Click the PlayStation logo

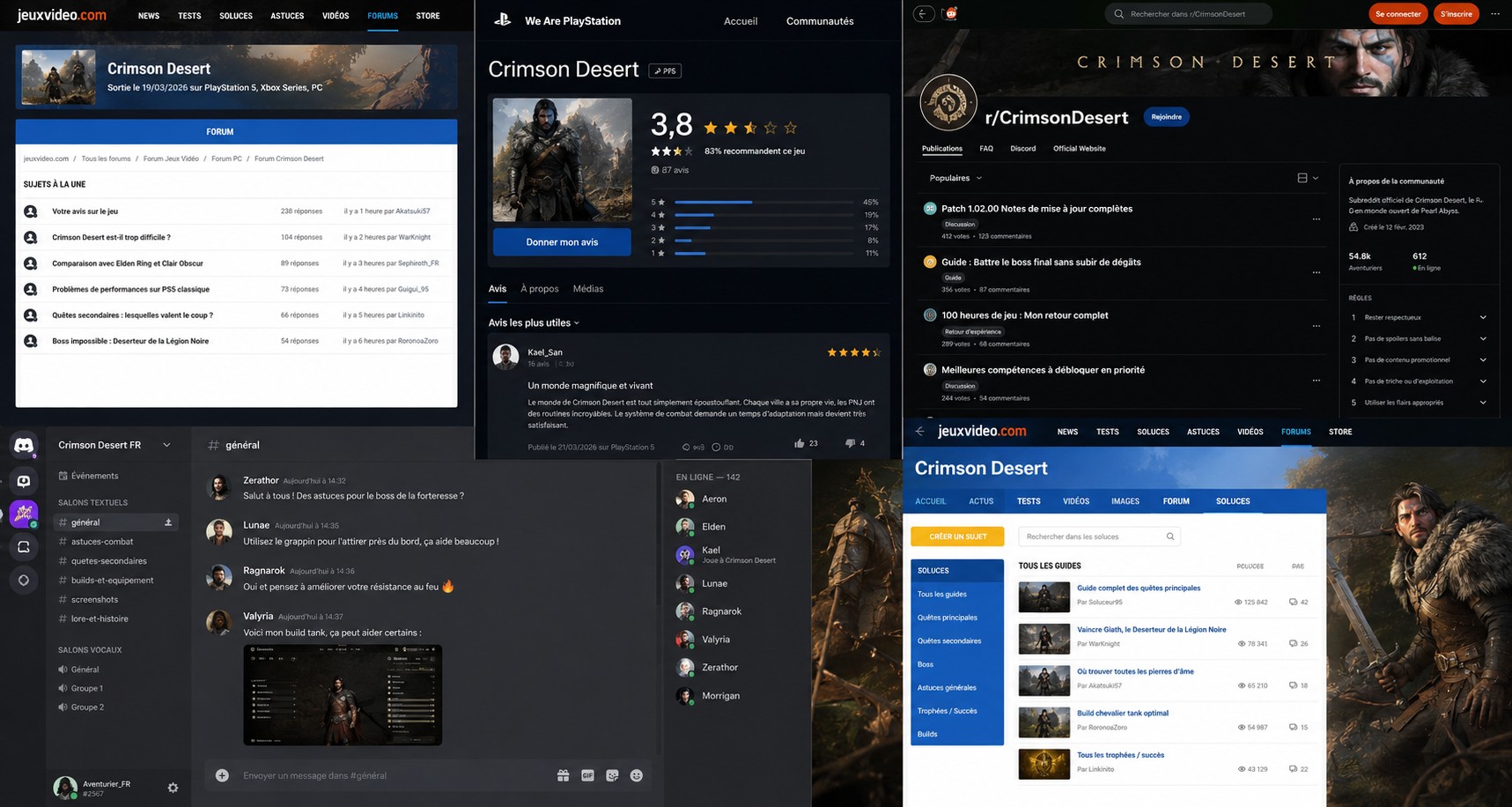(x=503, y=19)
